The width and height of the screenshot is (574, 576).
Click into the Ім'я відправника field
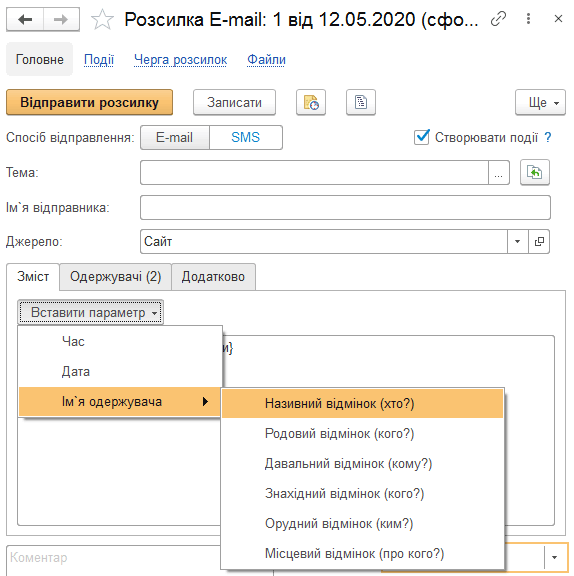[345, 208]
